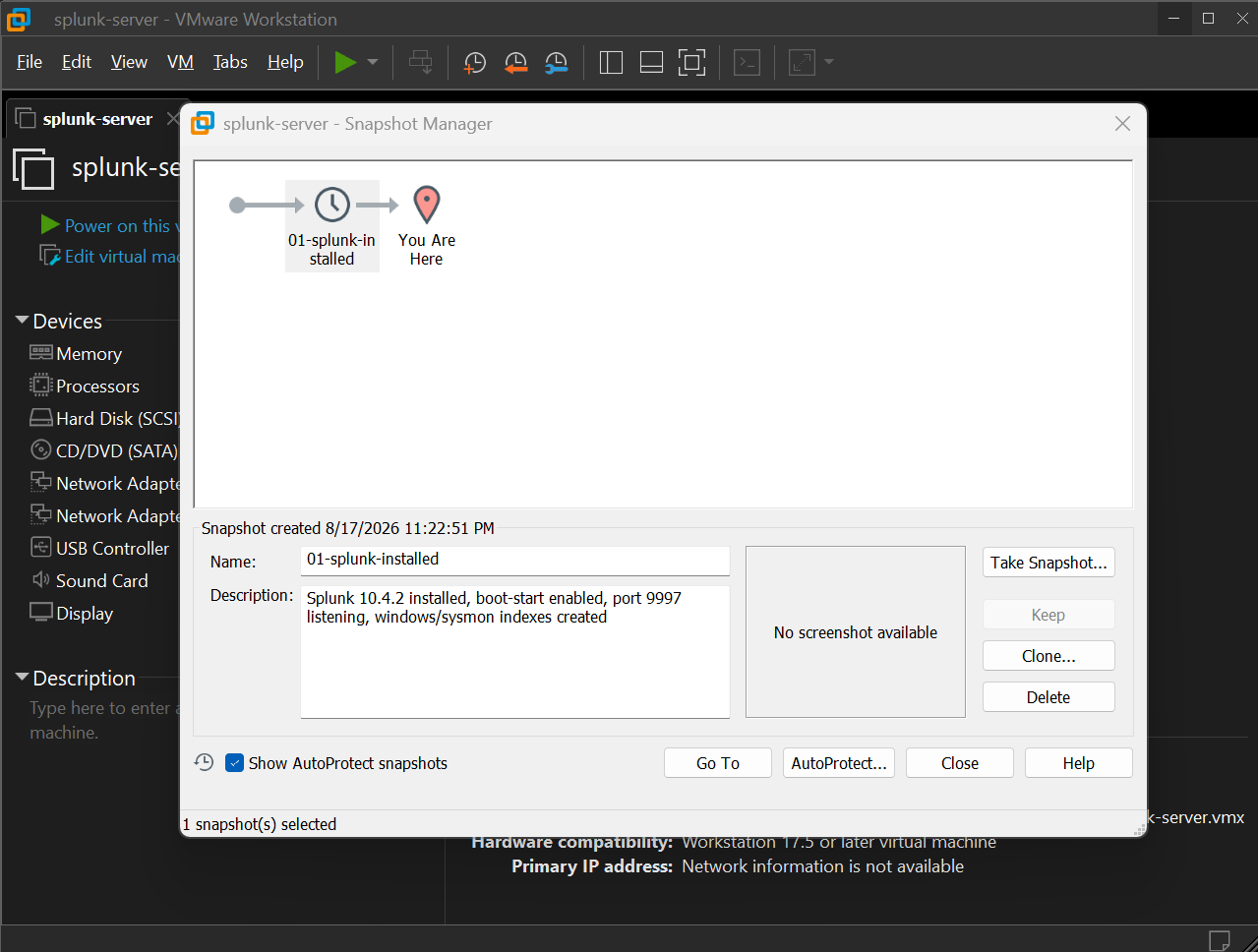This screenshot has height=952, width=1258.
Task: Select the second Network Adapter device row
Action: coord(103,515)
